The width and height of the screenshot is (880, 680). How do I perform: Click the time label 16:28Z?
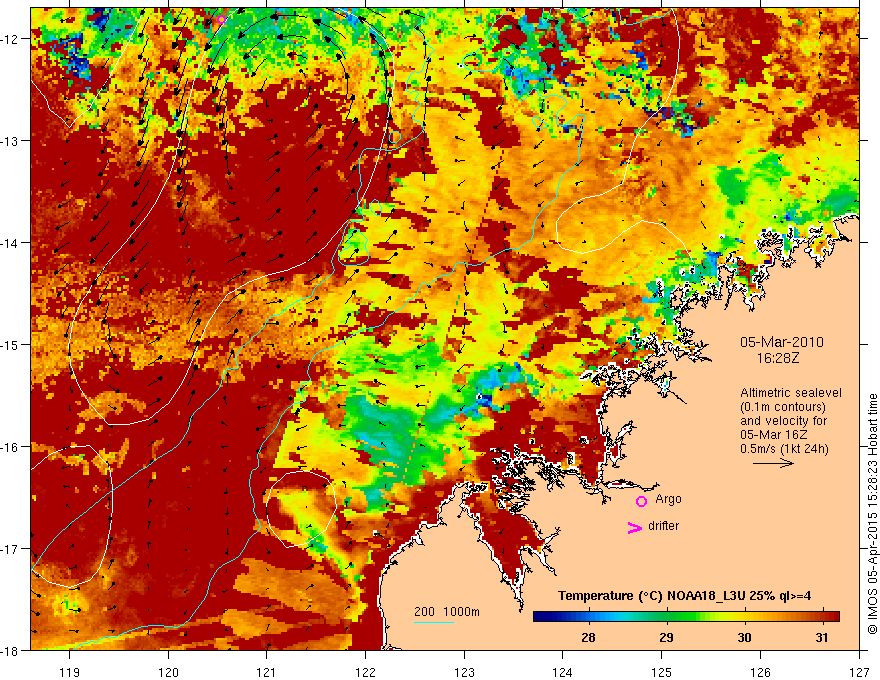point(778,358)
